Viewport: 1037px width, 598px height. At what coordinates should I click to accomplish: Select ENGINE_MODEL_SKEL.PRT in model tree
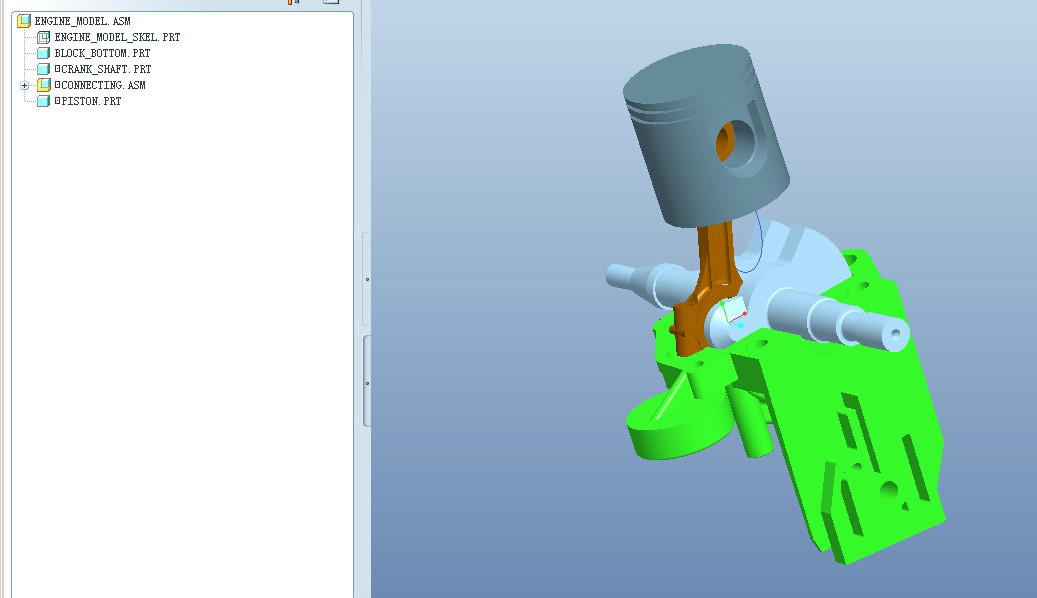click(117, 37)
